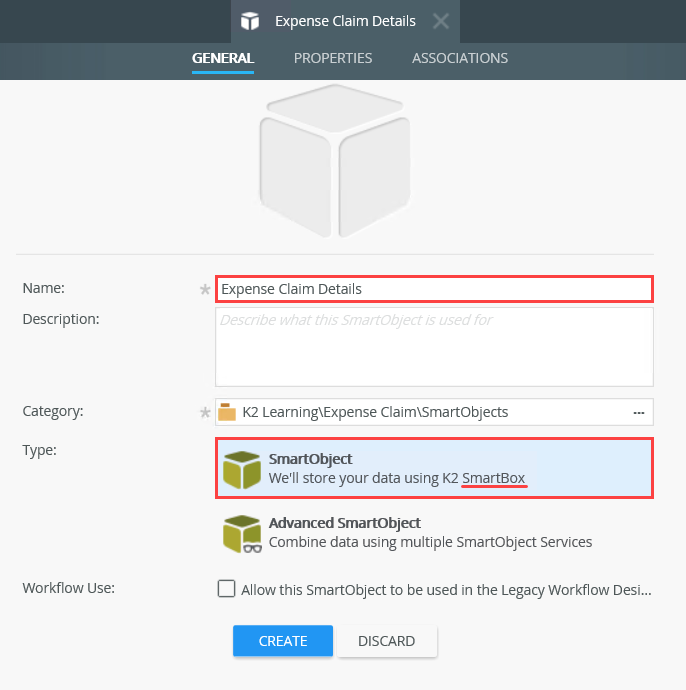Open the Category browse ellipsis button
686x690 pixels.
[x=639, y=413]
